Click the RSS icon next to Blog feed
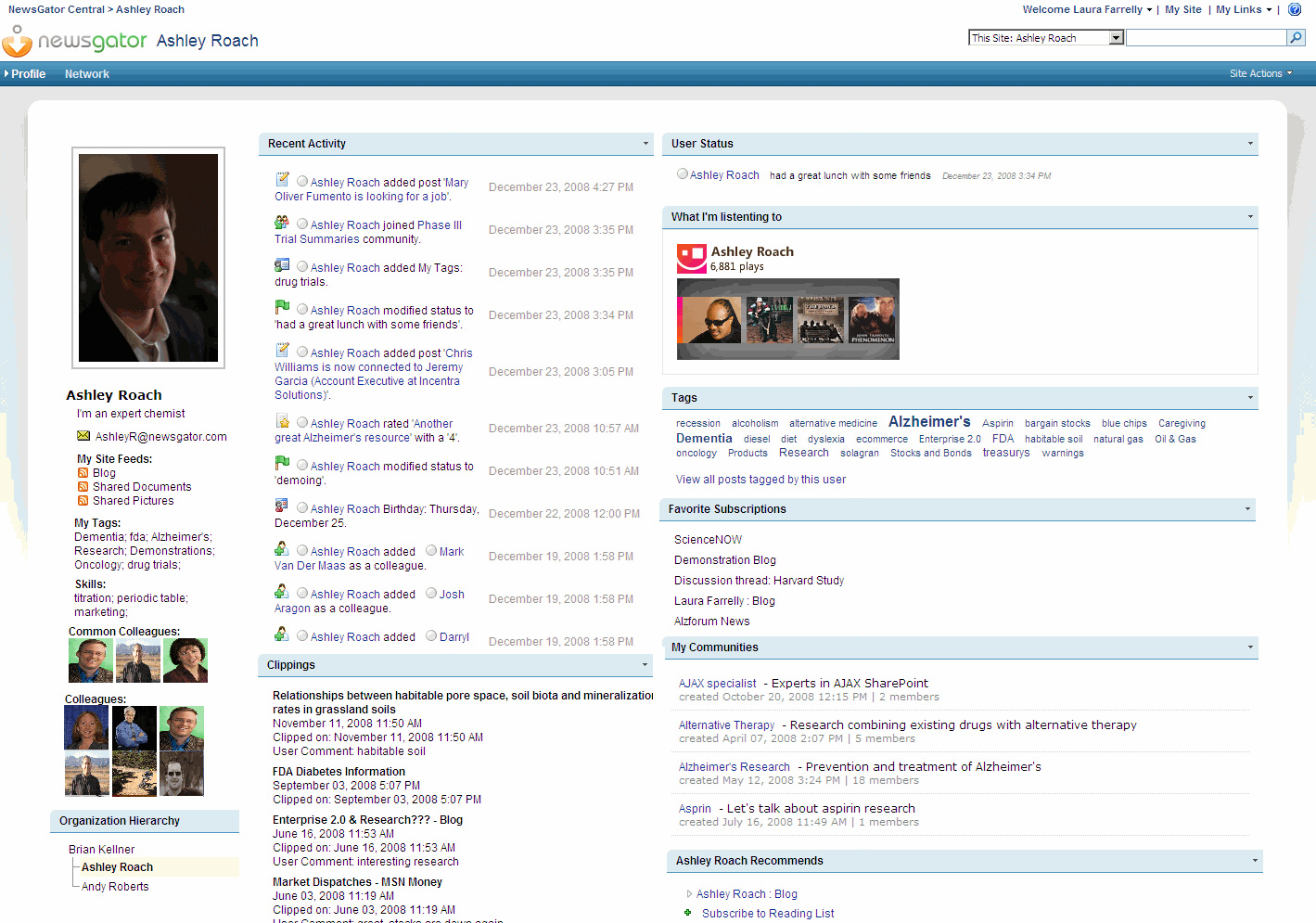 83,473
